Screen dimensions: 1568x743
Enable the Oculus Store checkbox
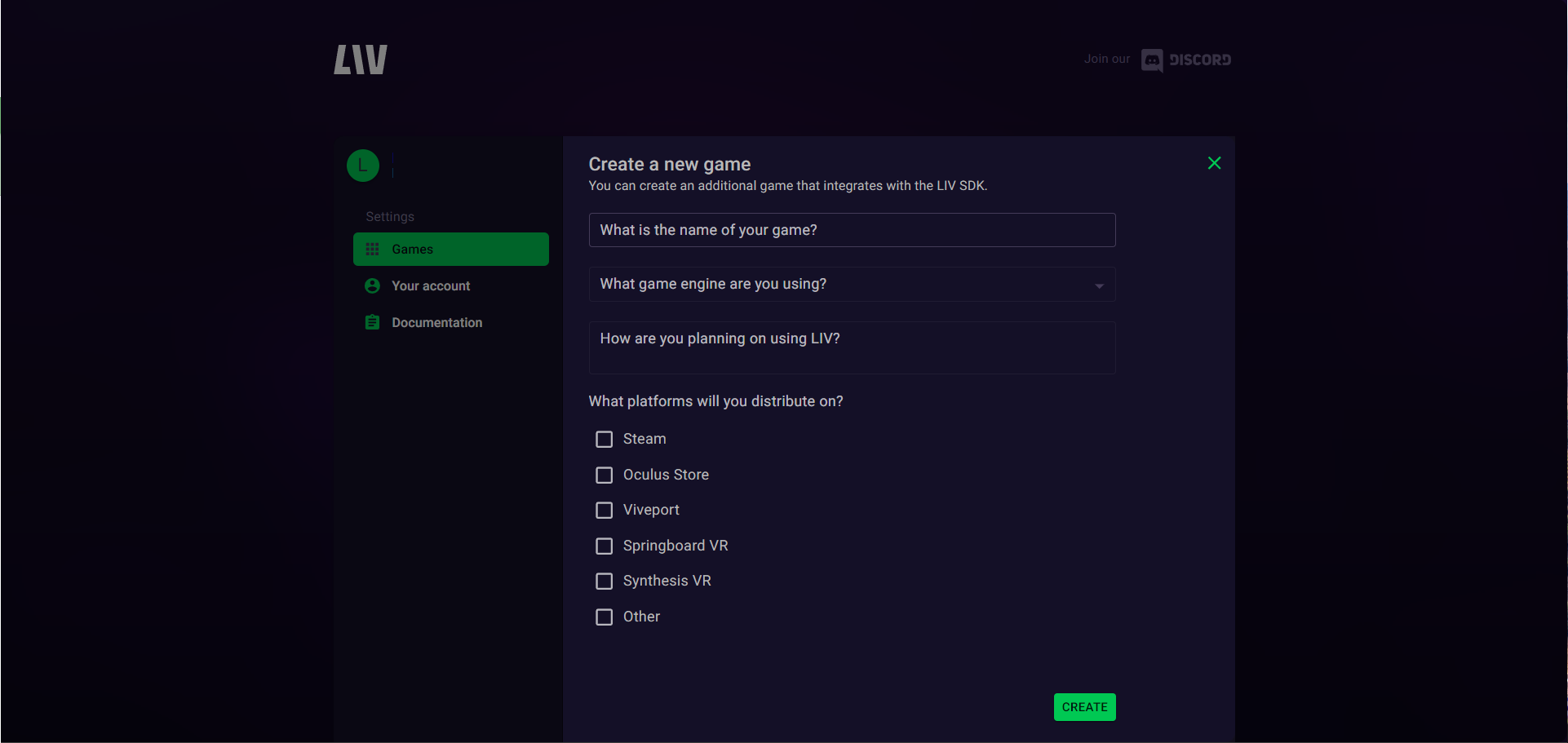pyautogui.click(x=605, y=475)
